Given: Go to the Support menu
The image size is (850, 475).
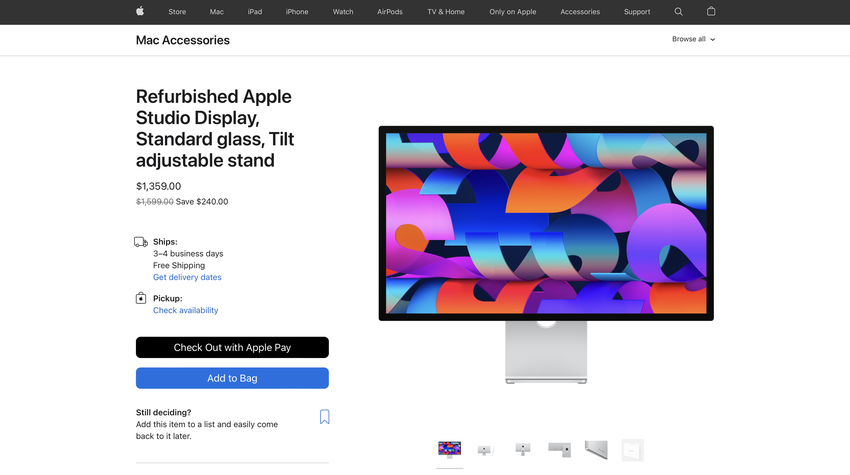Looking at the screenshot, I should point(636,11).
